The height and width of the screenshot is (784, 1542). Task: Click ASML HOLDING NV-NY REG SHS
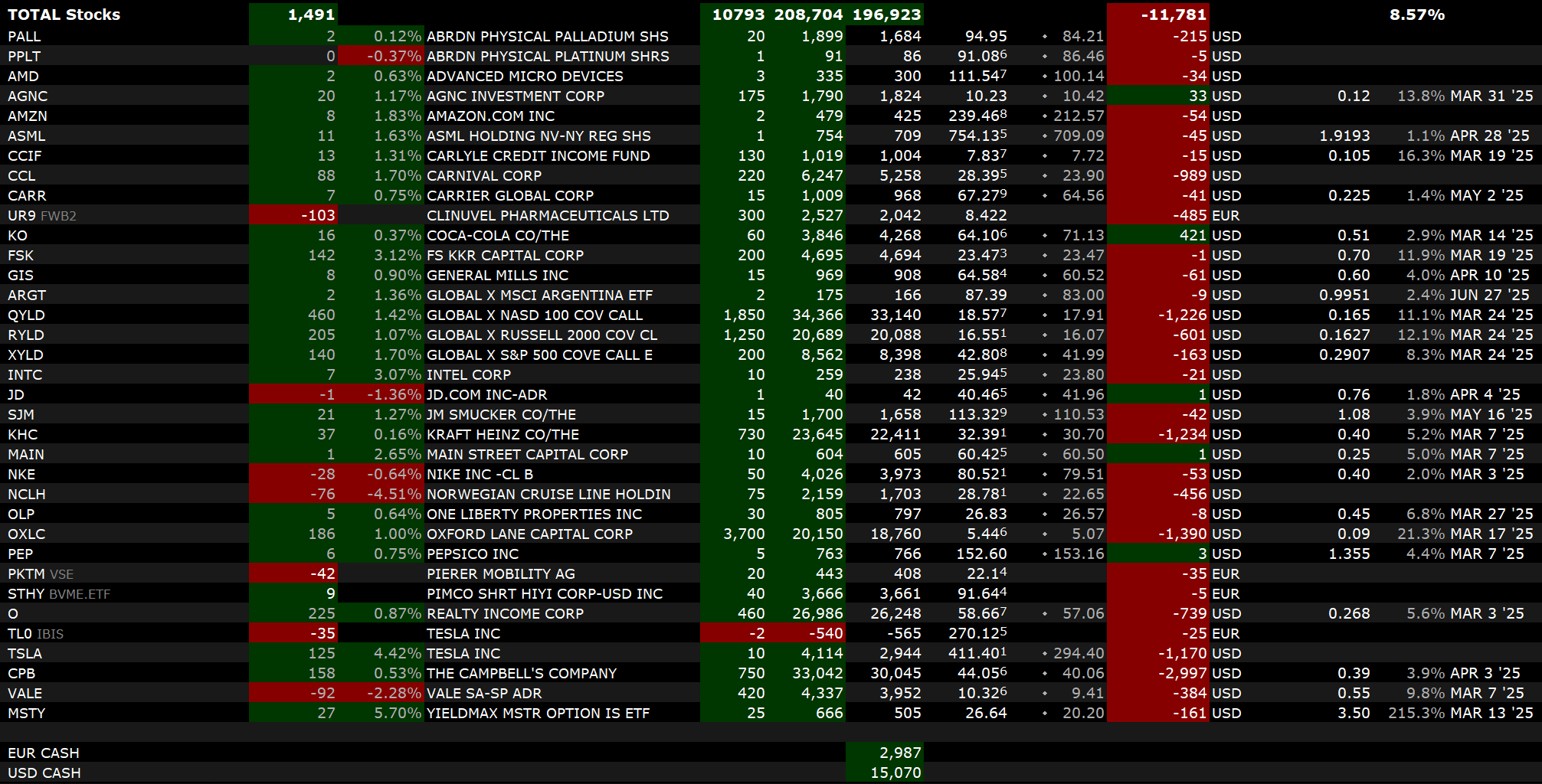coord(539,136)
